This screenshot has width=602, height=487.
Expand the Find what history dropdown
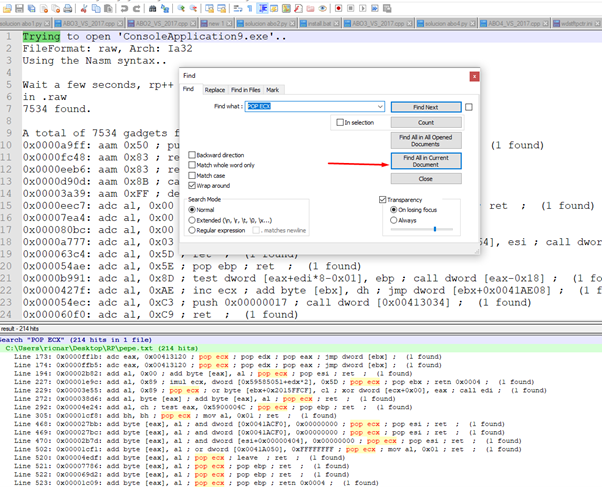coord(380,106)
